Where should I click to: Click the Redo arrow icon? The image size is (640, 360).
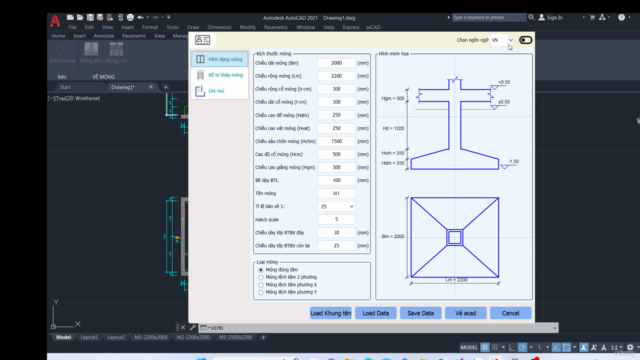[x=155, y=18]
